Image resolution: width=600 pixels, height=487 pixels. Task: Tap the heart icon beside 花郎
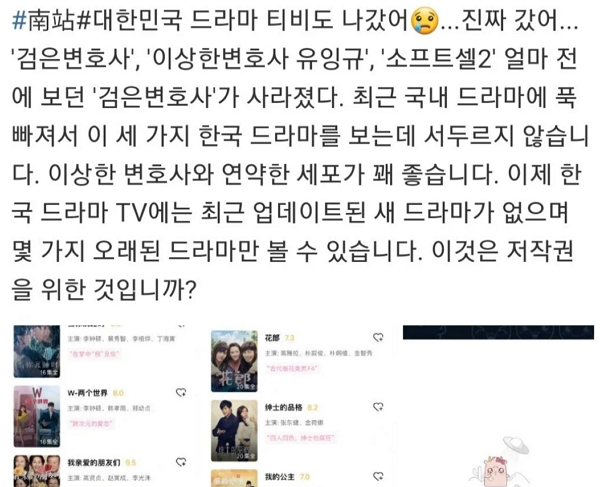(378, 337)
